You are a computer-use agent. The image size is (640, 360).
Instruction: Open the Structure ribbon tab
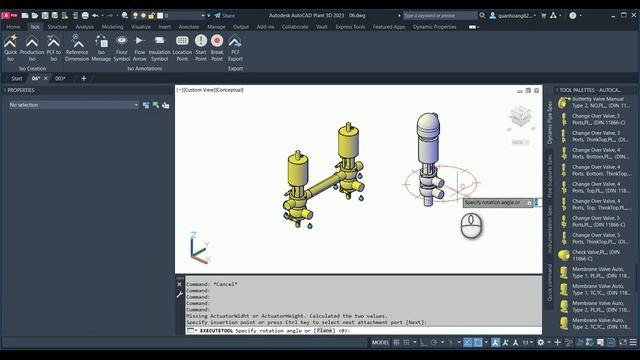(x=58, y=27)
